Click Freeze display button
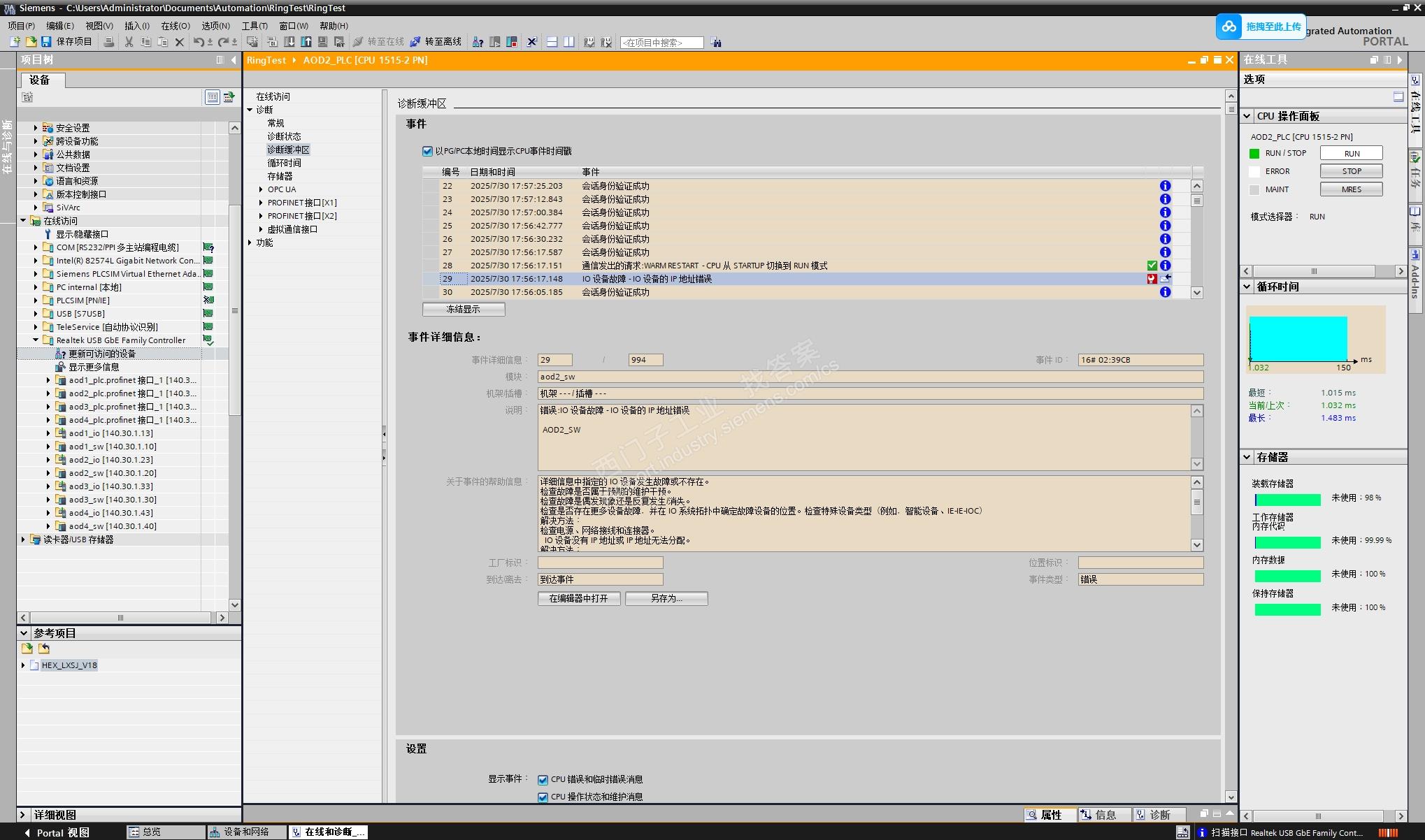The width and height of the screenshot is (1425, 840). (463, 309)
